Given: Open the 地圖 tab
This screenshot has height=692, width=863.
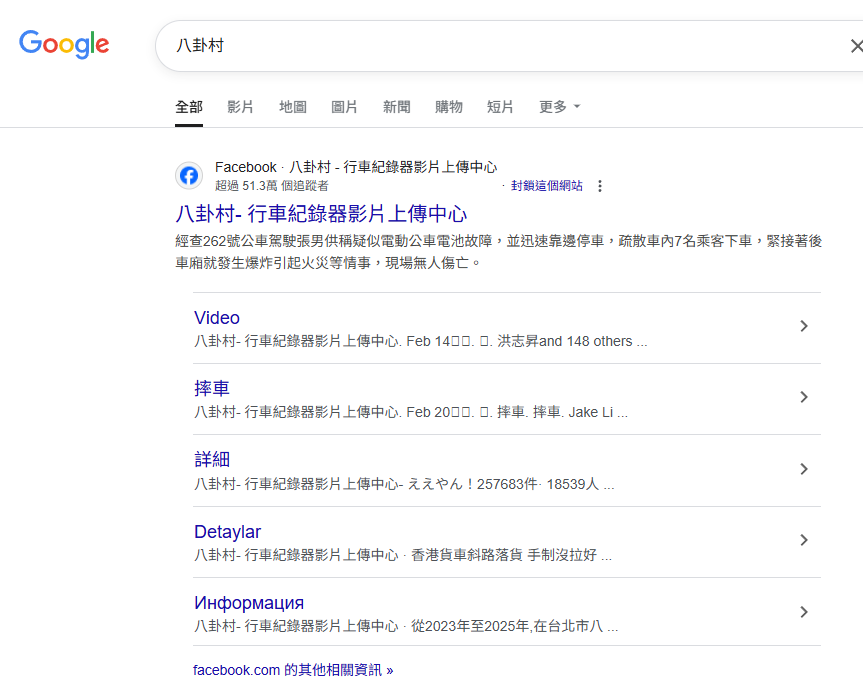Looking at the screenshot, I should [293, 107].
